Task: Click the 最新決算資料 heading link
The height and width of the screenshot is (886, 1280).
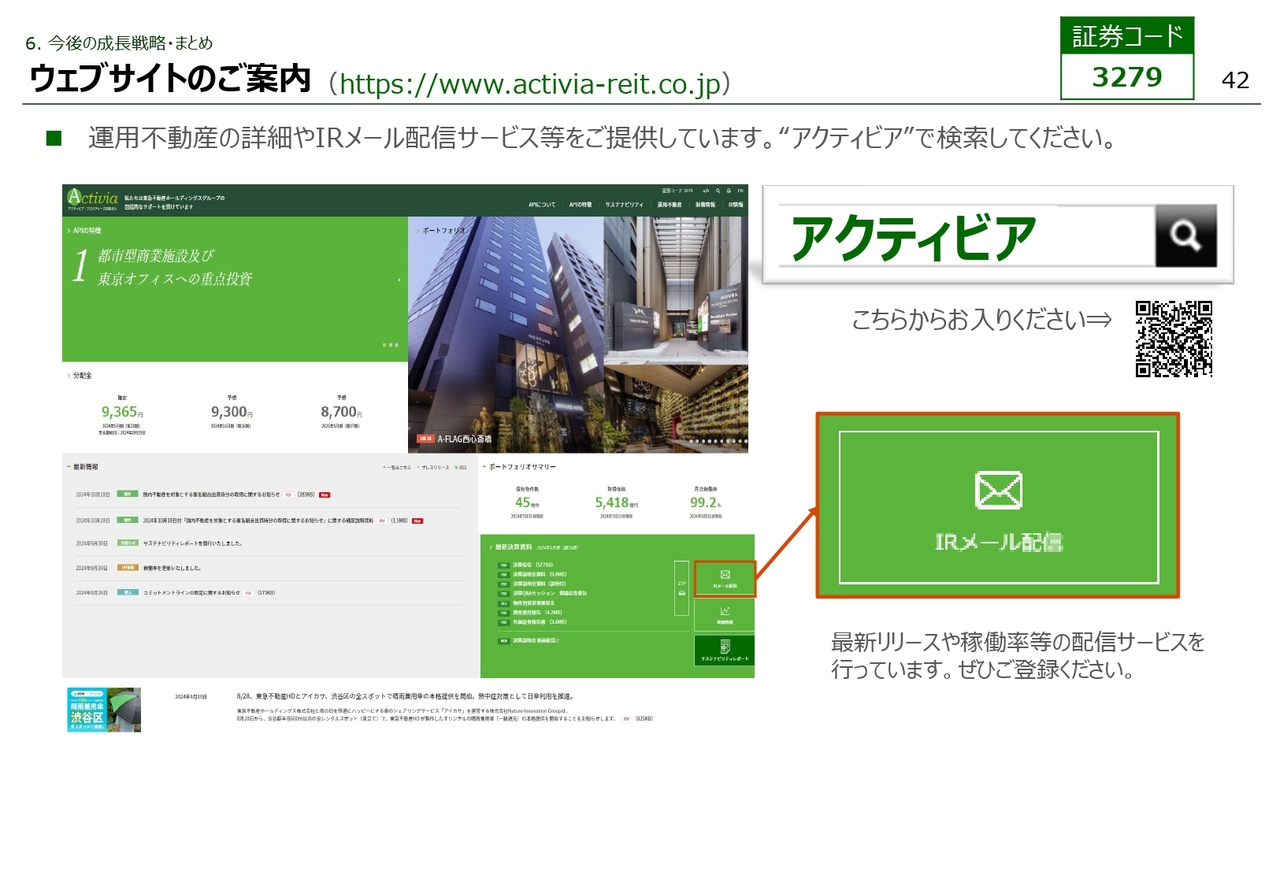Action: coord(512,548)
